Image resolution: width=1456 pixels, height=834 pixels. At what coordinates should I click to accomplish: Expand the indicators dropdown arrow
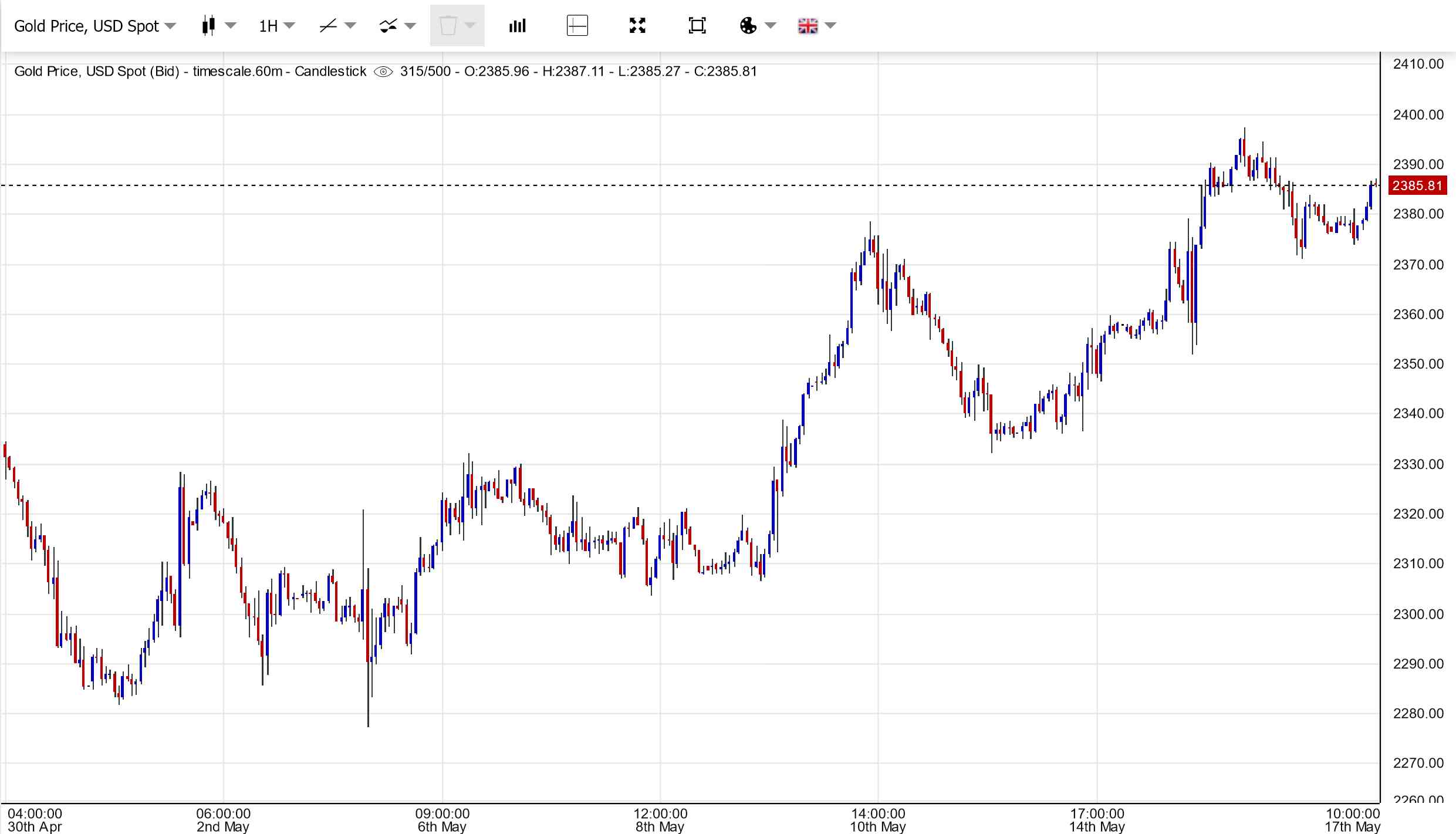point(410,25)
